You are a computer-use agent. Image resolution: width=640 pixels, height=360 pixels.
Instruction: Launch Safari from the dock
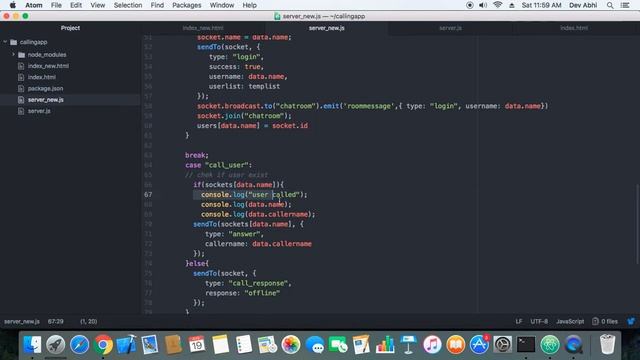pos(80,345)
